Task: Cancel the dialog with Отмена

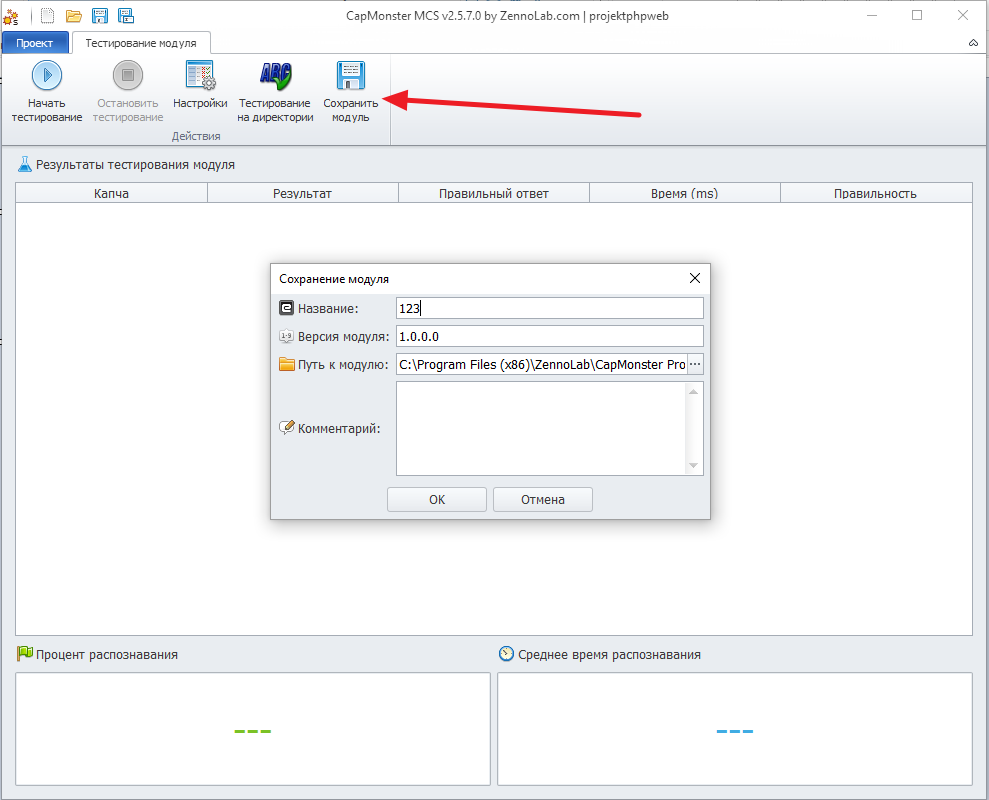Action: click(542, 500)
